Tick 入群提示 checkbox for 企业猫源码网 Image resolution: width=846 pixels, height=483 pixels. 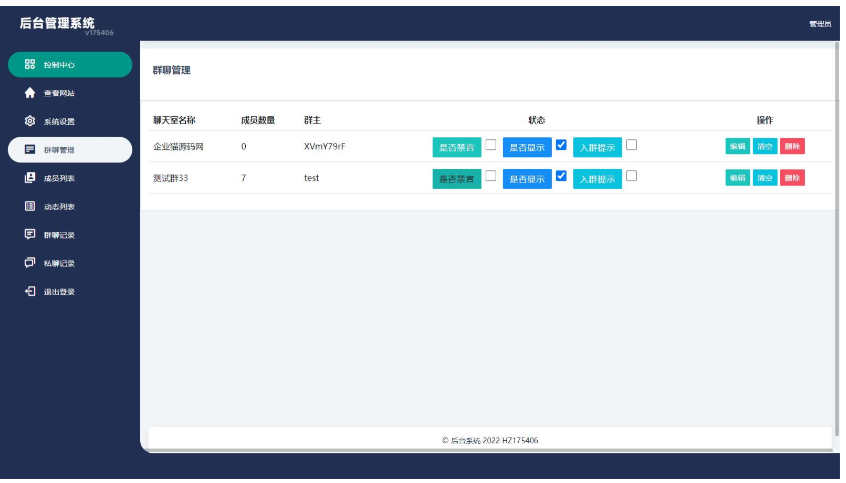(x=631, y=145)
